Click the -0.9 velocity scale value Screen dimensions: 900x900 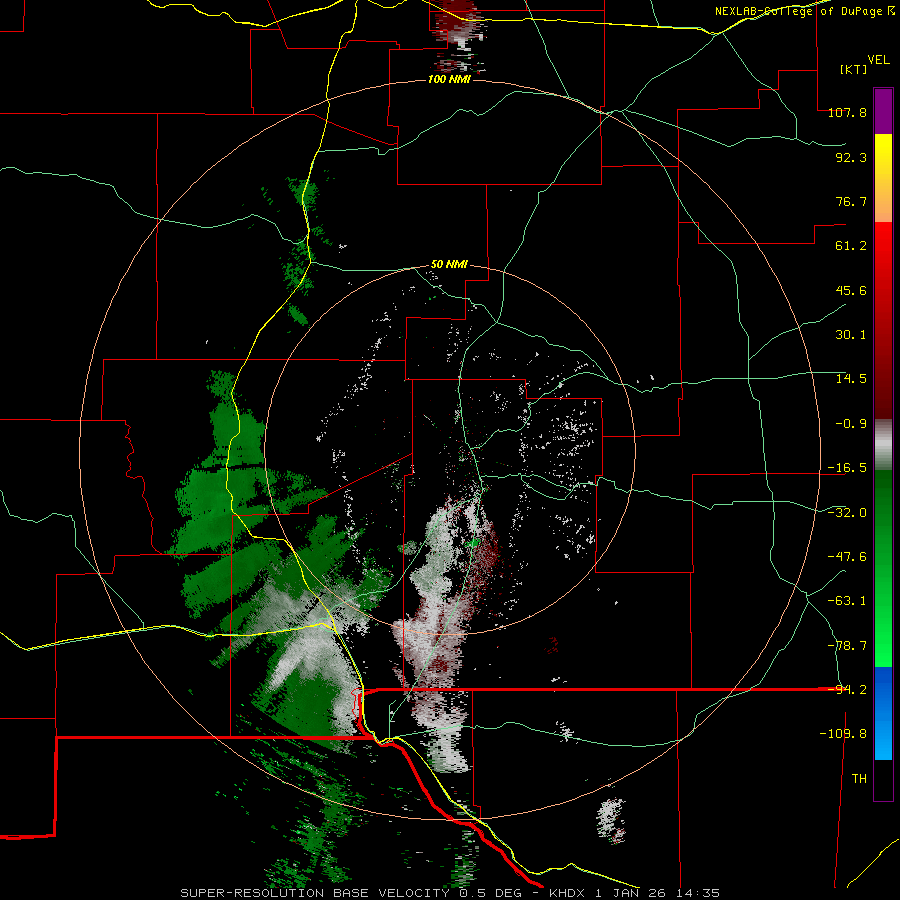pyautogui.click(x=851, y=424)
